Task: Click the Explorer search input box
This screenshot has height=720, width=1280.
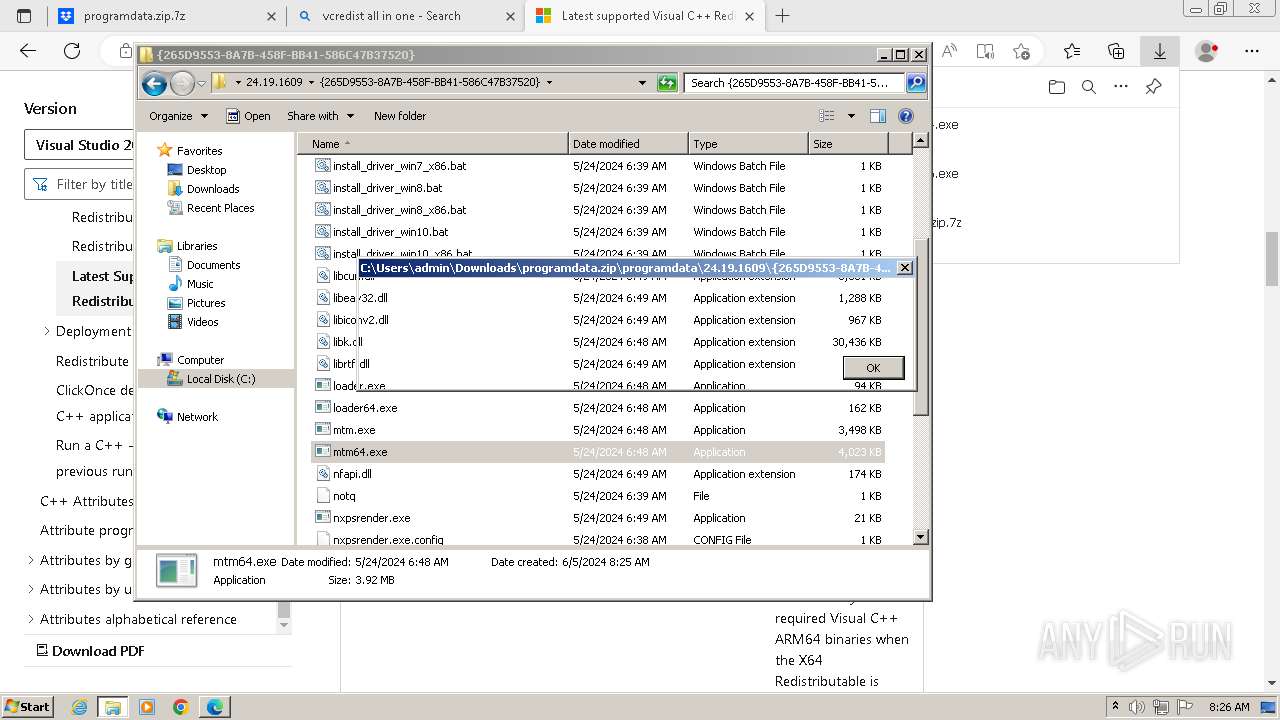Action: [x=795, y=83]
